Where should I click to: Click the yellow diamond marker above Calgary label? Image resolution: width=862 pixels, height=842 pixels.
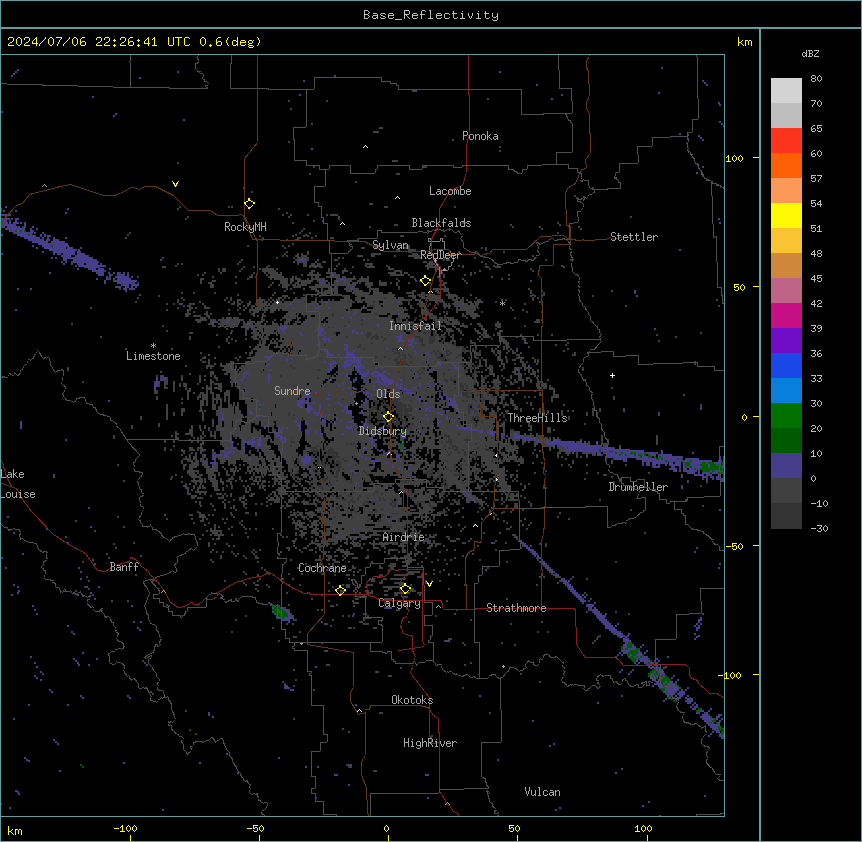405,589
